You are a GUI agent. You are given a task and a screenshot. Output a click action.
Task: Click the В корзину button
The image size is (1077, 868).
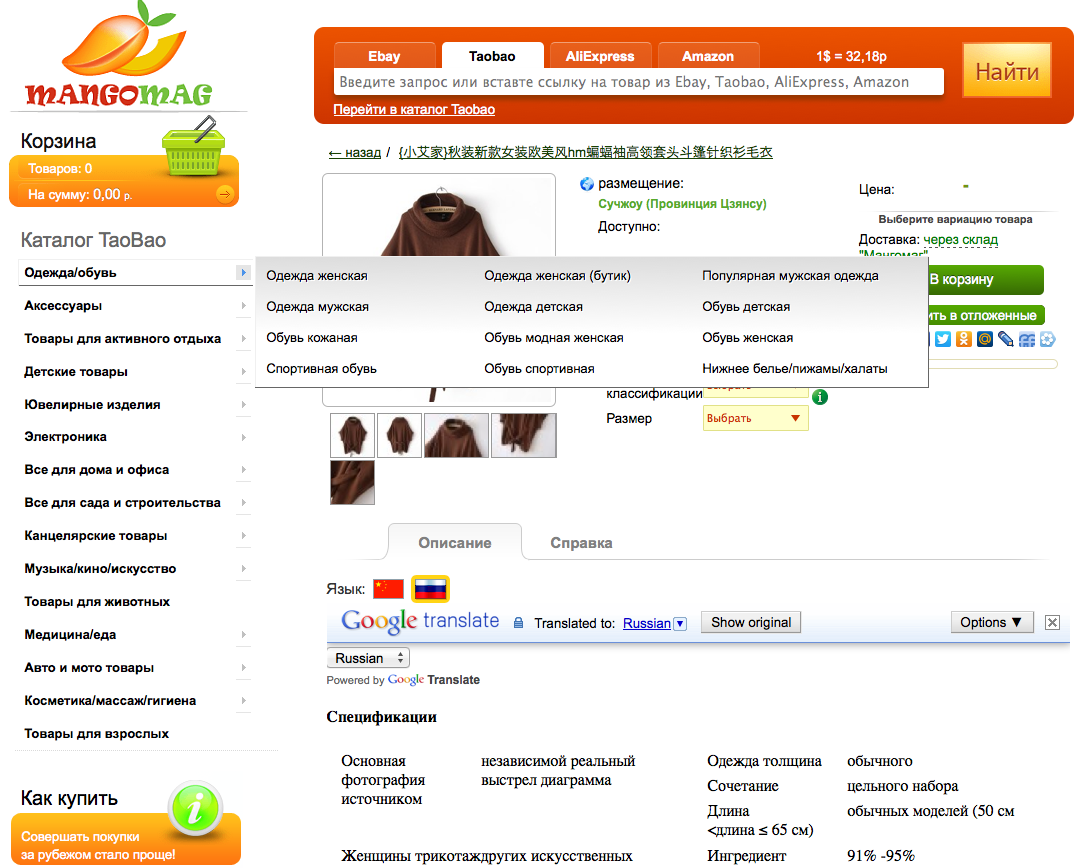point(986,279)
